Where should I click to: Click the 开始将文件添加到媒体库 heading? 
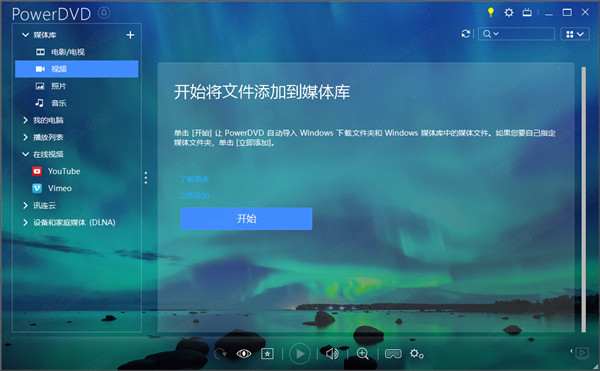click(262, 92)
